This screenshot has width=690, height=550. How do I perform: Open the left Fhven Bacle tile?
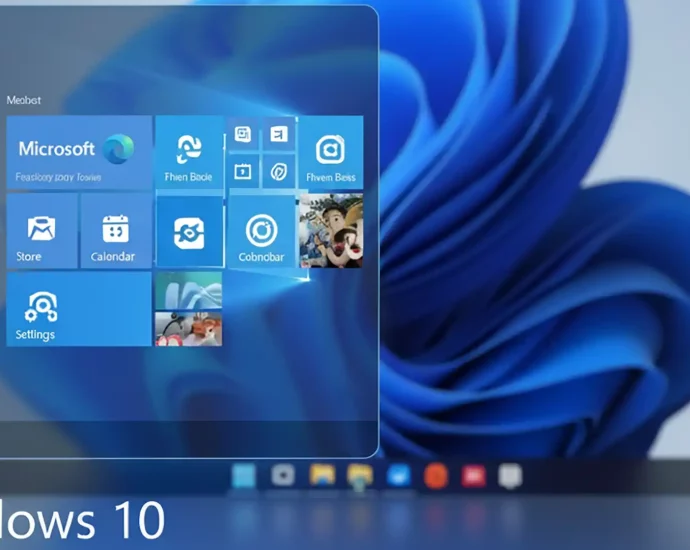(x=189, y=153)
